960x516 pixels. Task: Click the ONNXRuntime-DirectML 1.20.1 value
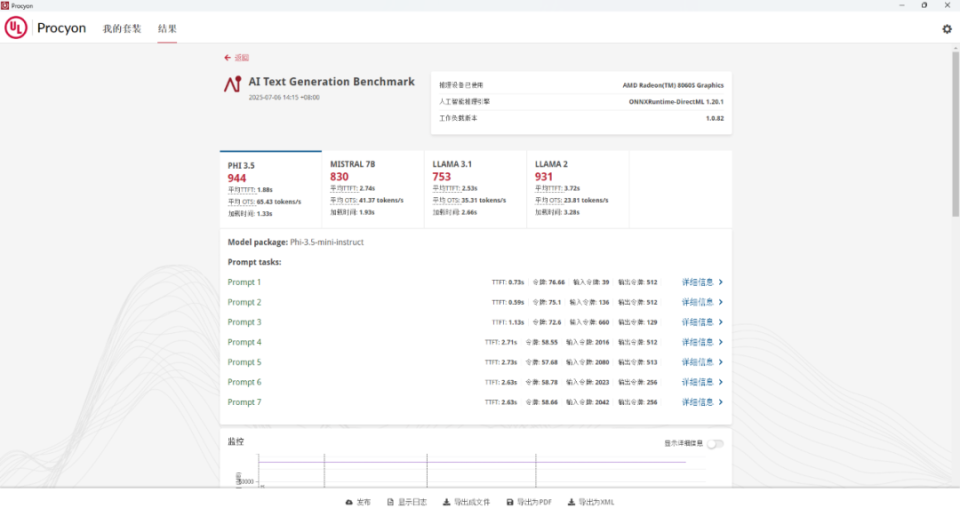(676, 102)
